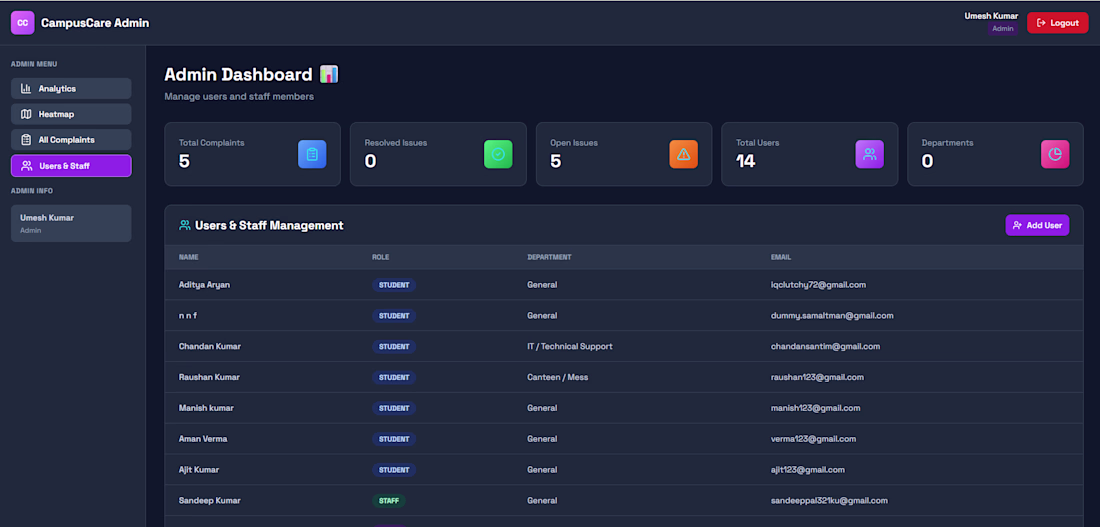Click email verma123@gmail.com

(x=813, y=439)
